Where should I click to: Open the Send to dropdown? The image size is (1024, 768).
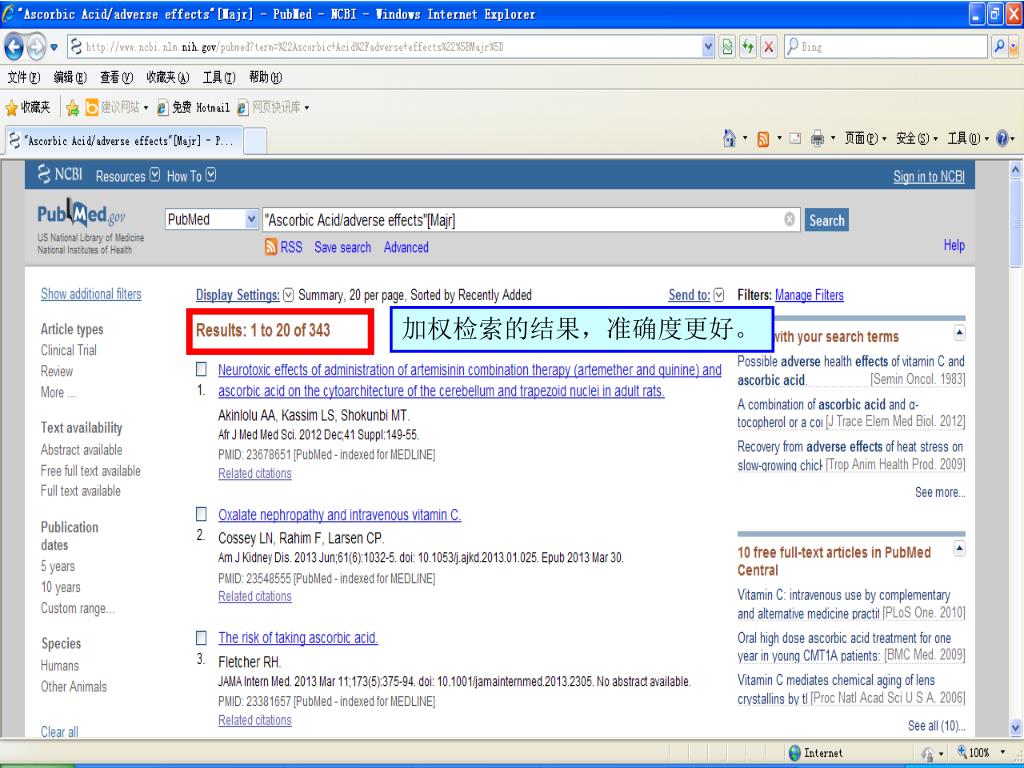click(696, 295)
